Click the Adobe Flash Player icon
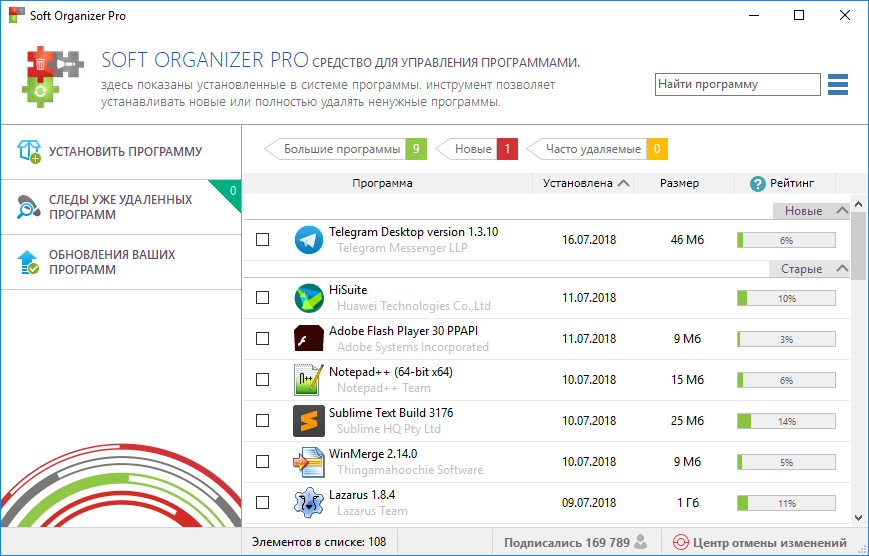 309,339
